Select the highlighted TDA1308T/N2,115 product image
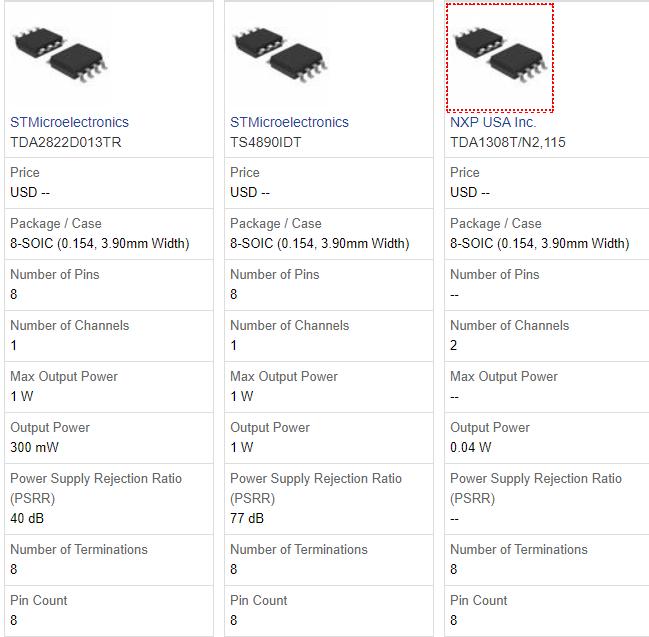Screen dimensions: 649x637 pyautogui.click(x=500, y=57)
